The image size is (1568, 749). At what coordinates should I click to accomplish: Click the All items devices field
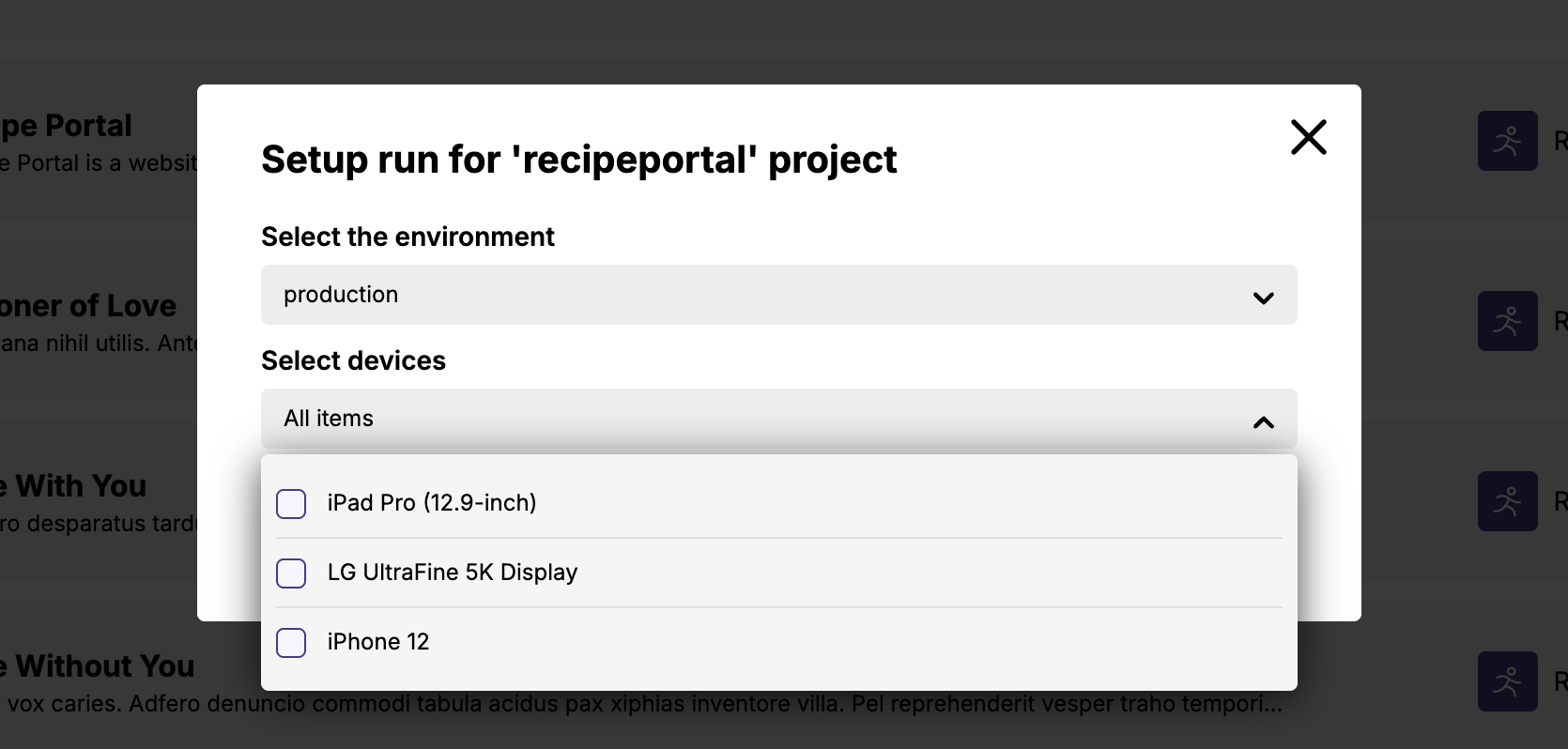751,419
